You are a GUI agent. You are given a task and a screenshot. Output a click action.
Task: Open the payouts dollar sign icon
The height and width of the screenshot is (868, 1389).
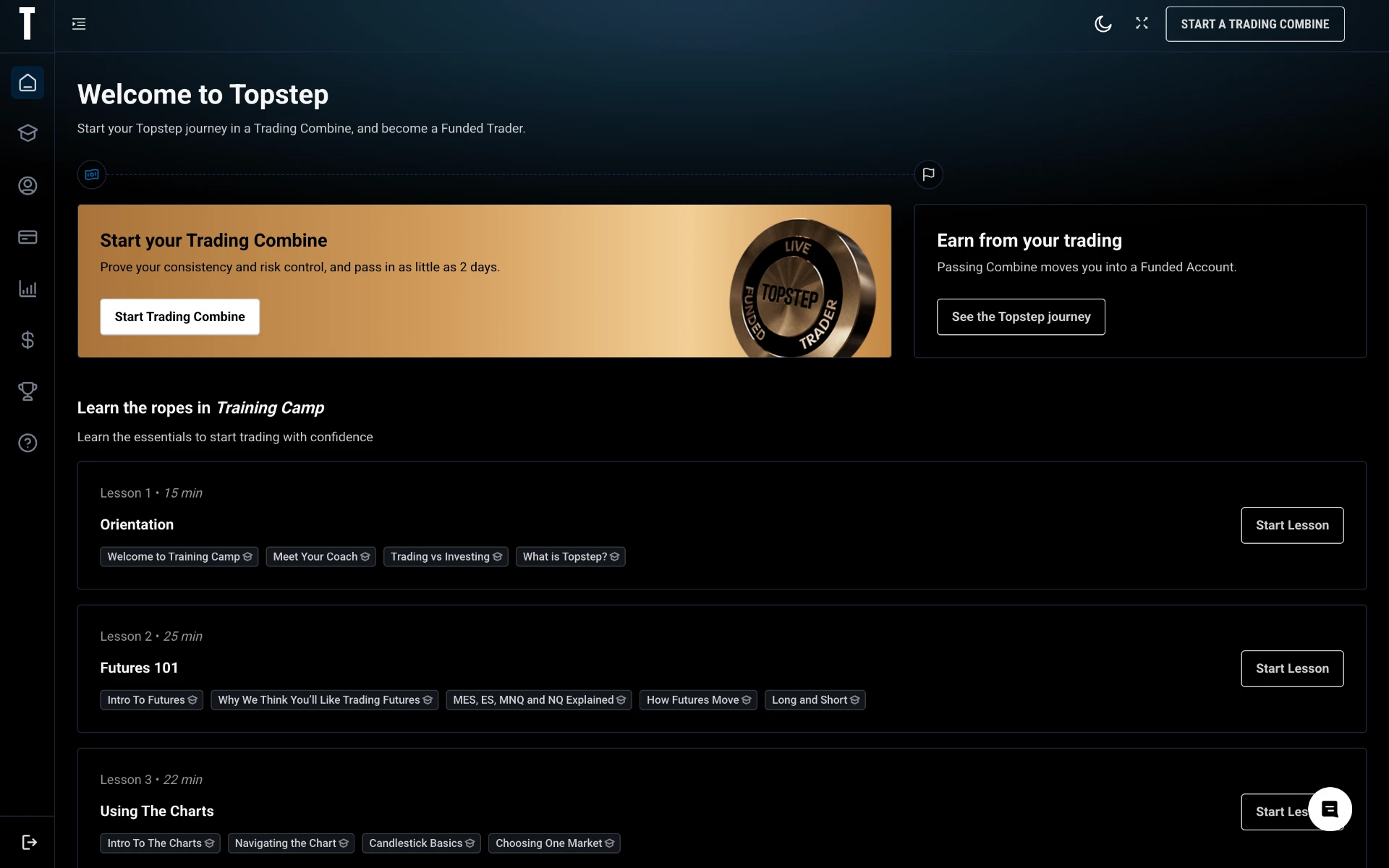(27, 340)
